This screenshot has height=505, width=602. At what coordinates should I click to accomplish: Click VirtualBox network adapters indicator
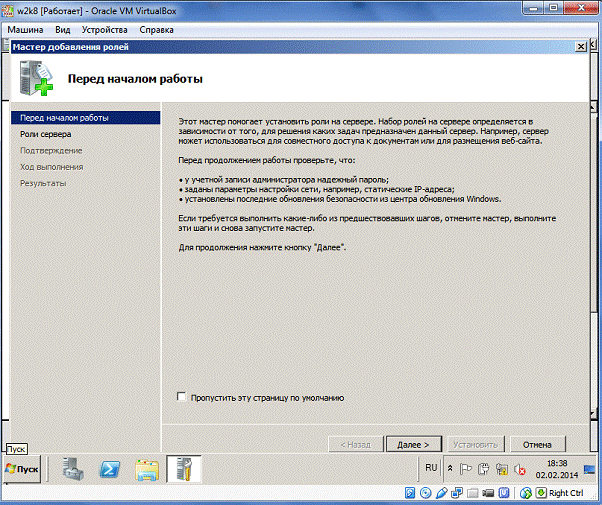tap(457, 493)
